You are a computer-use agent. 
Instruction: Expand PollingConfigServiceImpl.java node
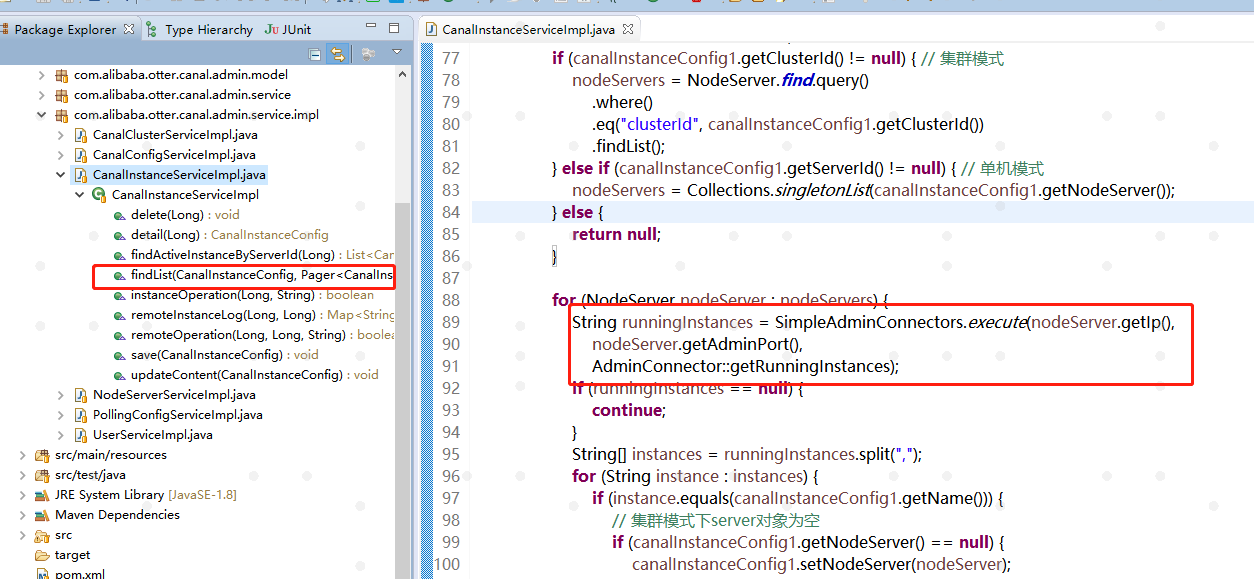(60, 415)
